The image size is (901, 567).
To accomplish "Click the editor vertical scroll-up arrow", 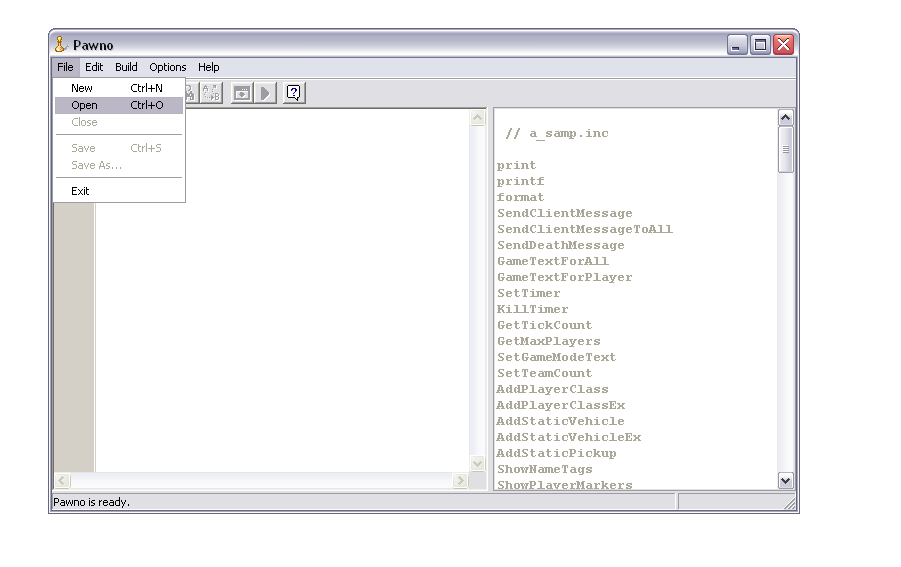I will click(x=478, y=118).
